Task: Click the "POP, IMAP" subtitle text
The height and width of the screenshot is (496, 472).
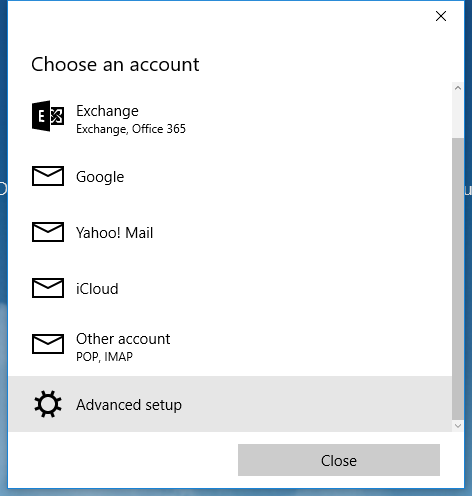Action: tap(104, 357)
